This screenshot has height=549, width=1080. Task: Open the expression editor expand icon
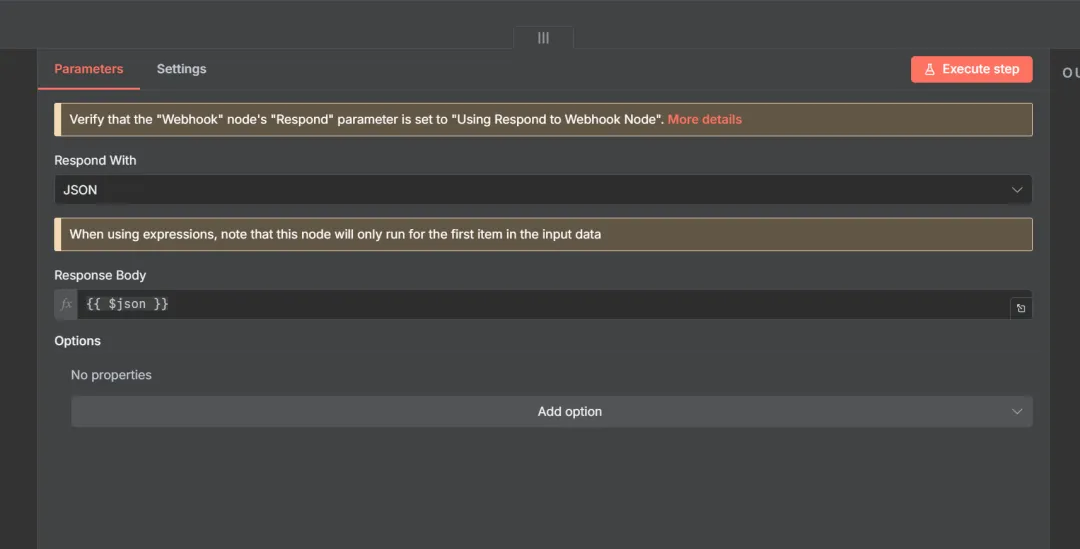pyautogui.click(x=1021, y=309)
